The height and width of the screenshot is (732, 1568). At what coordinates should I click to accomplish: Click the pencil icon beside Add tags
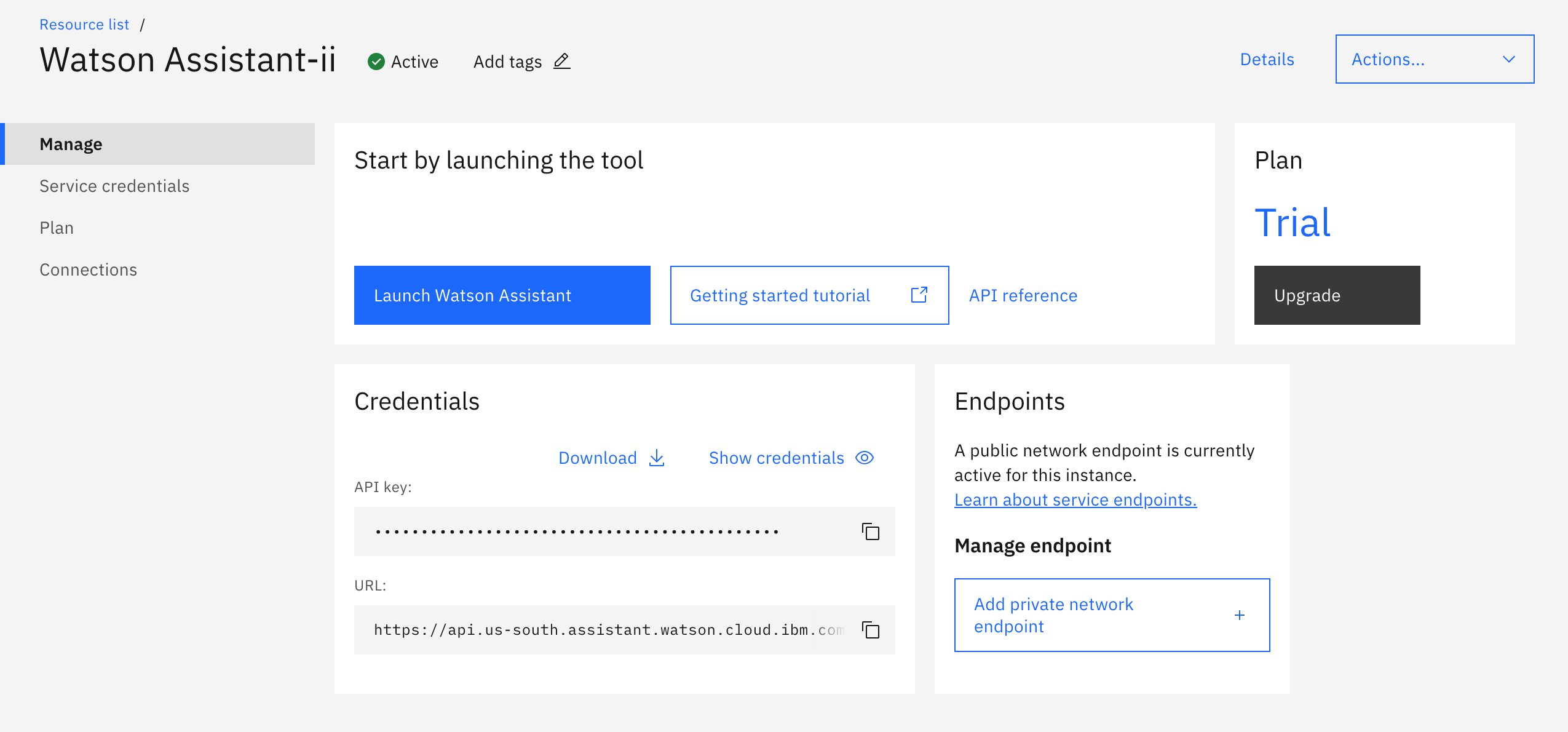click(x=561, y=62)
